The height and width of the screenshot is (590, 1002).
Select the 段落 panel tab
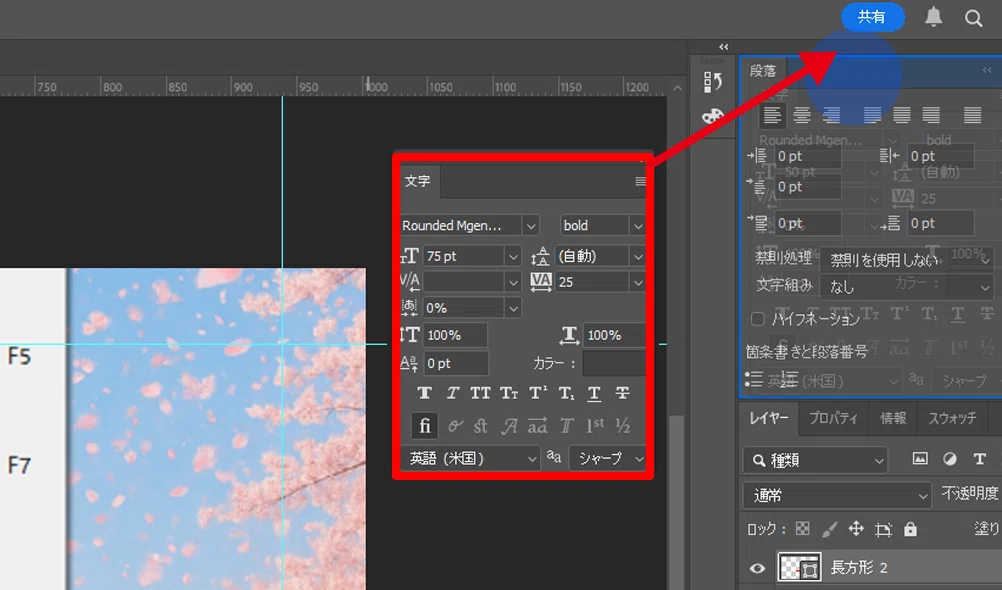(762, 71)
